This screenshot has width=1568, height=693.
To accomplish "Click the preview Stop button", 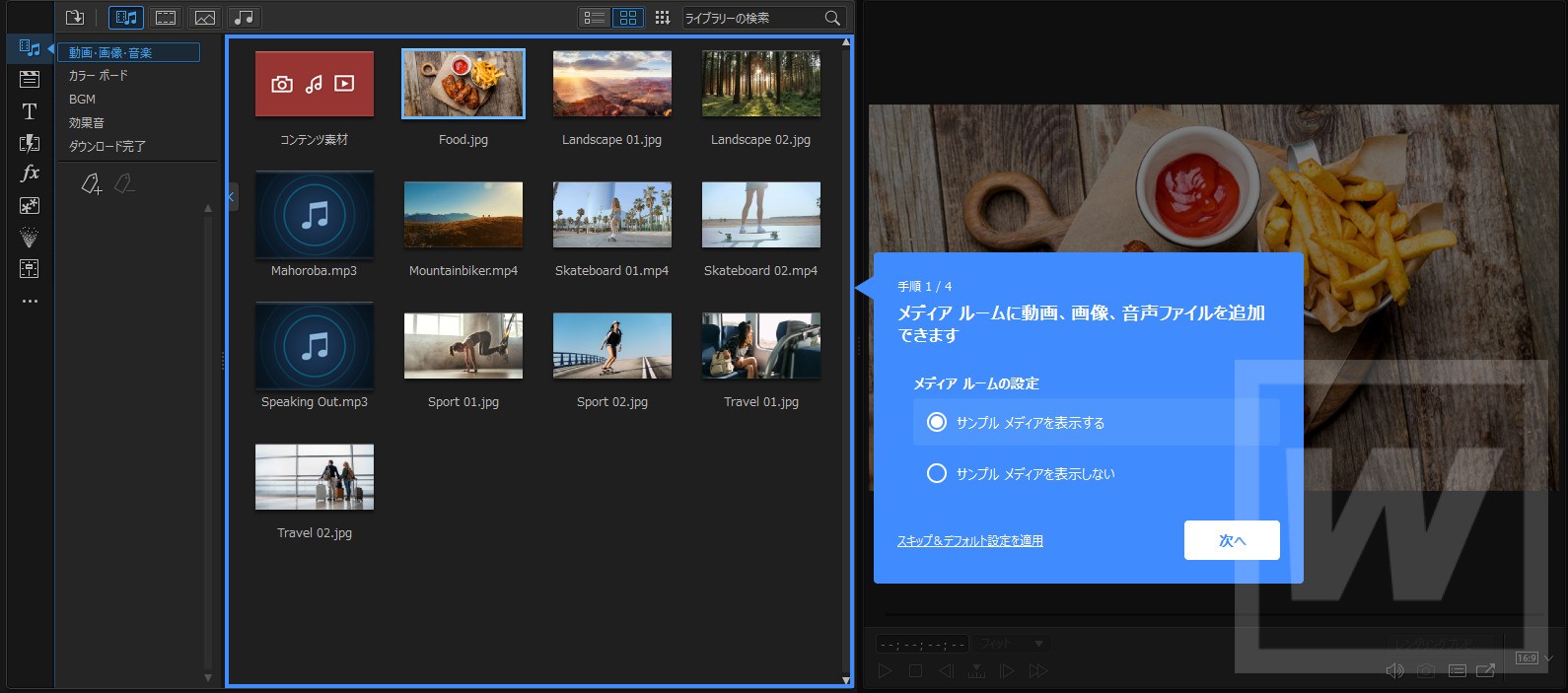I will [x=915, y=671].
